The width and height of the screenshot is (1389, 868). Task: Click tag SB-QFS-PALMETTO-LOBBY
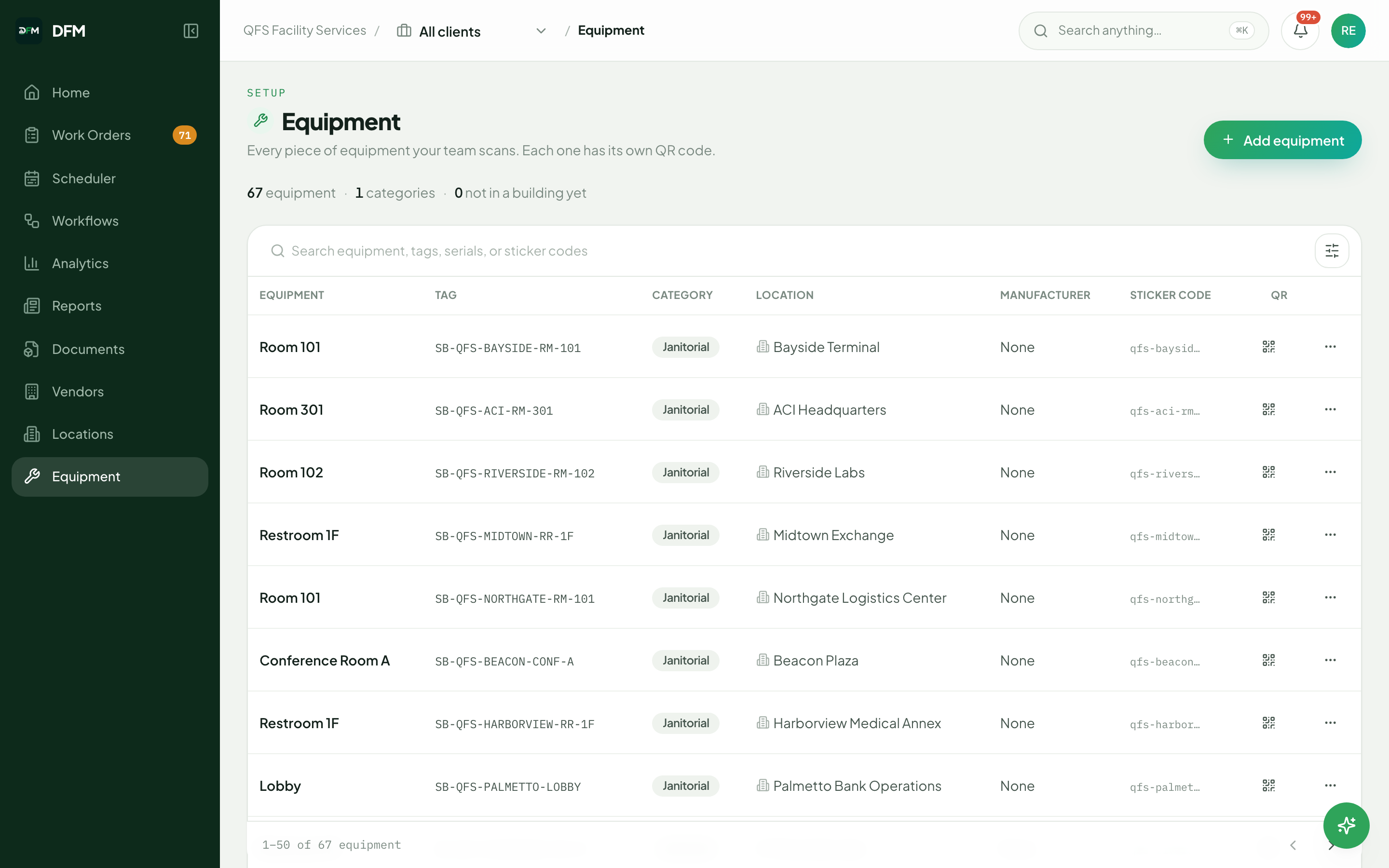click(507, 787)
